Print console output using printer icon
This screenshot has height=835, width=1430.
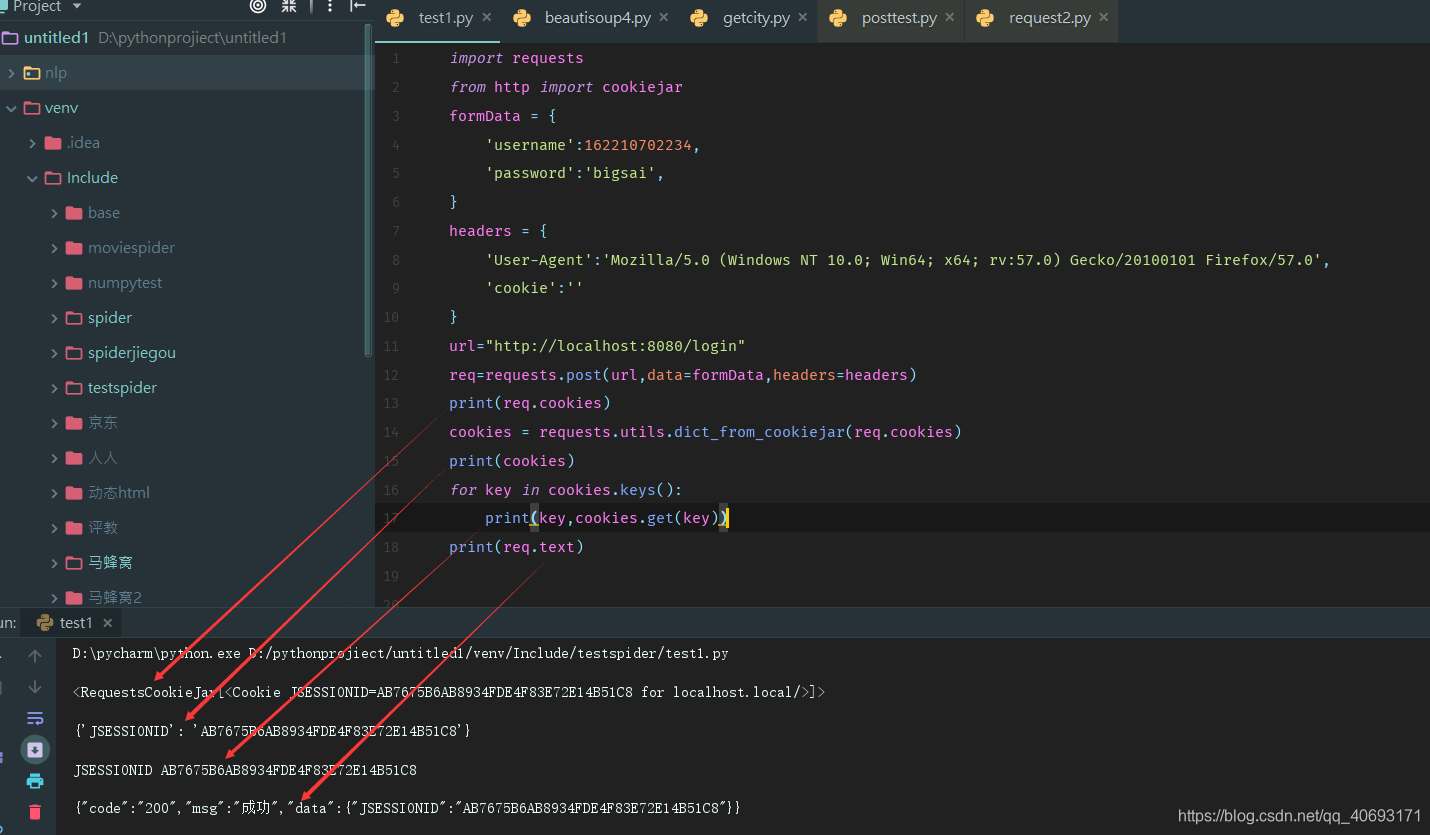[x=34, y=781]
